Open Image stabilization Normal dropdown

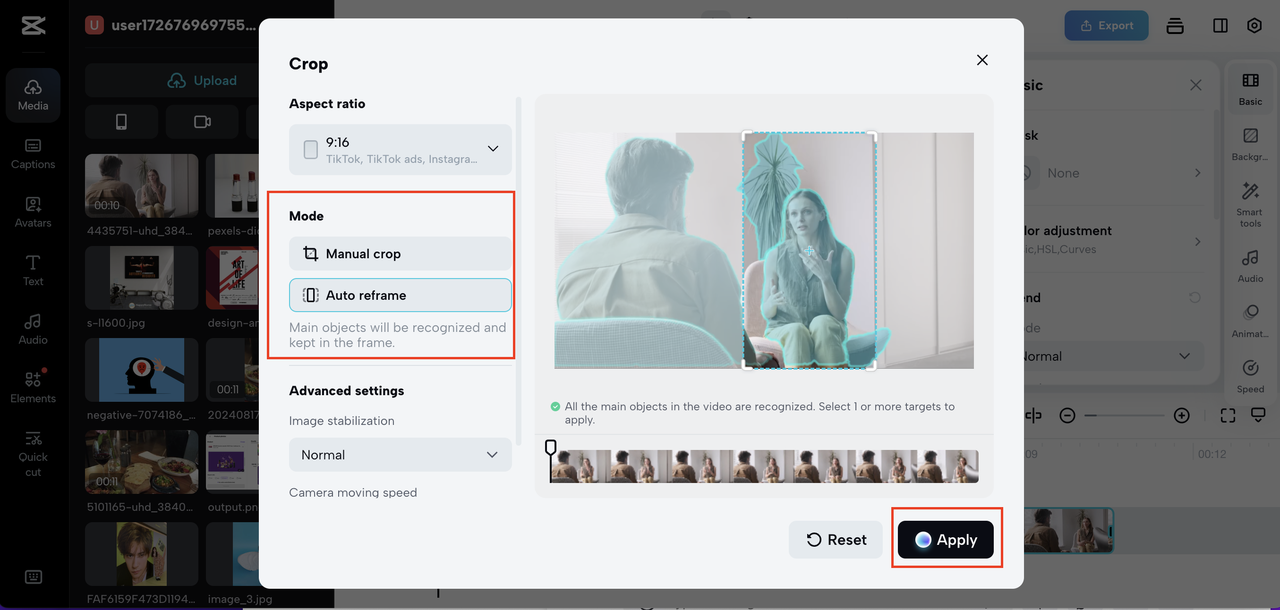pyautogui.click(x=400, y=454)
